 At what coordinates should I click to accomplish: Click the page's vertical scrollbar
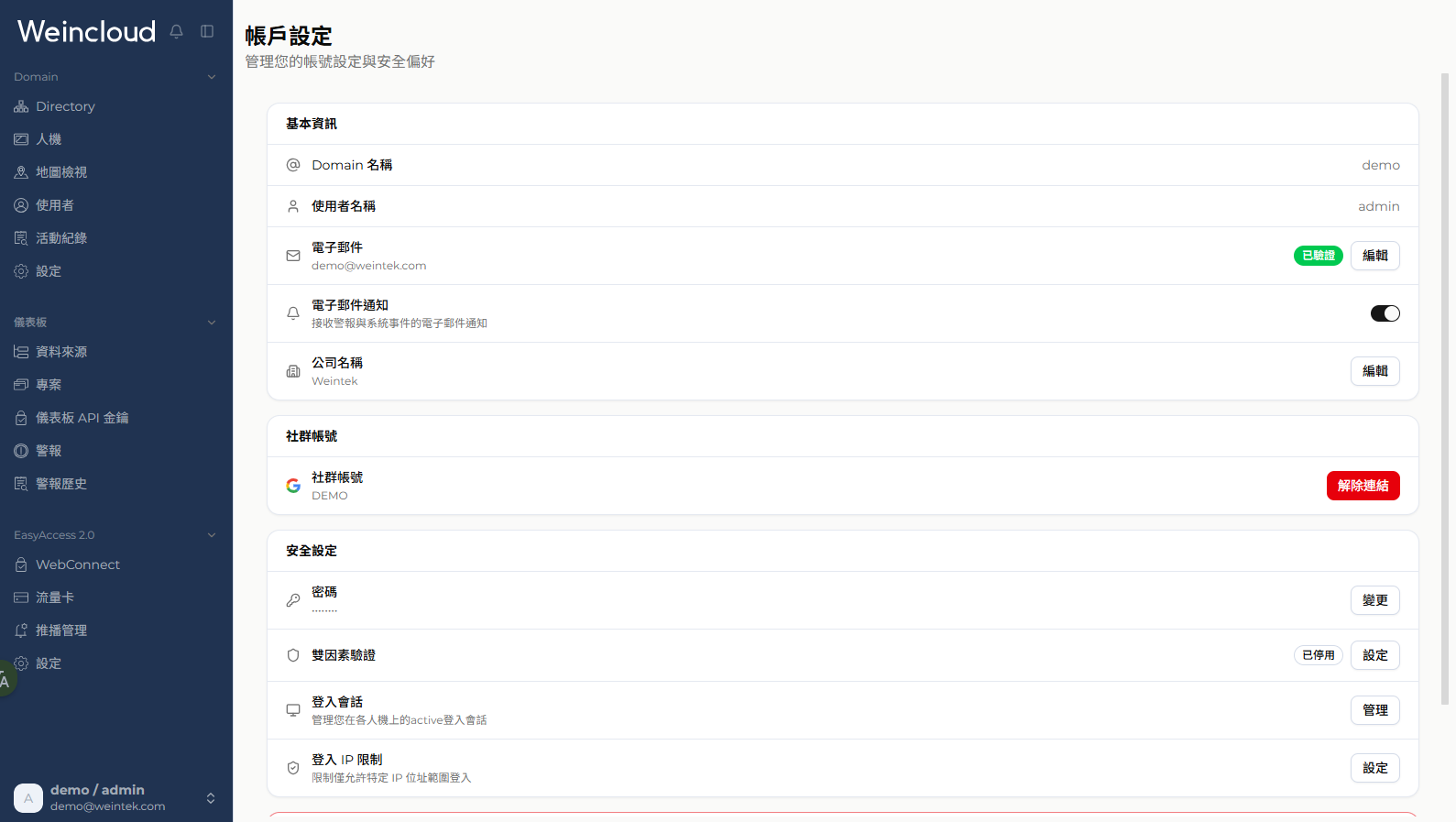(1445, 389)
